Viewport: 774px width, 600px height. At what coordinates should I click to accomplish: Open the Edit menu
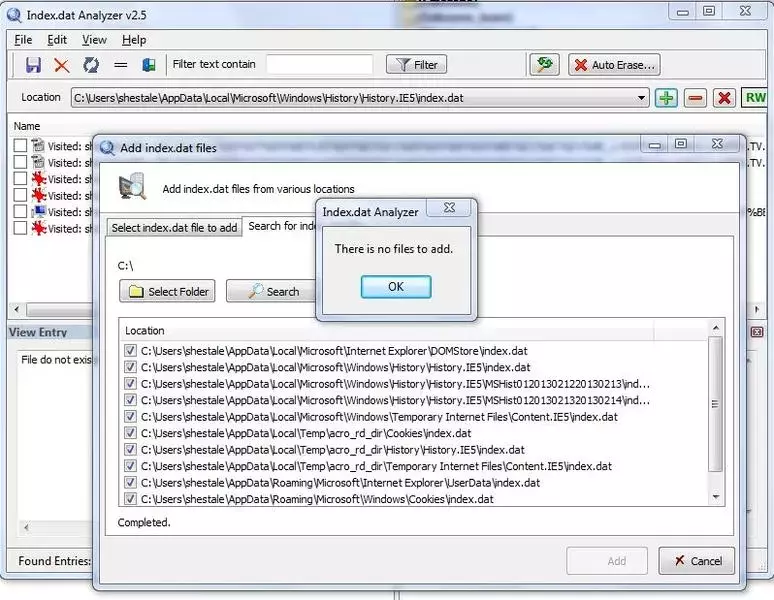coord(57,39)
